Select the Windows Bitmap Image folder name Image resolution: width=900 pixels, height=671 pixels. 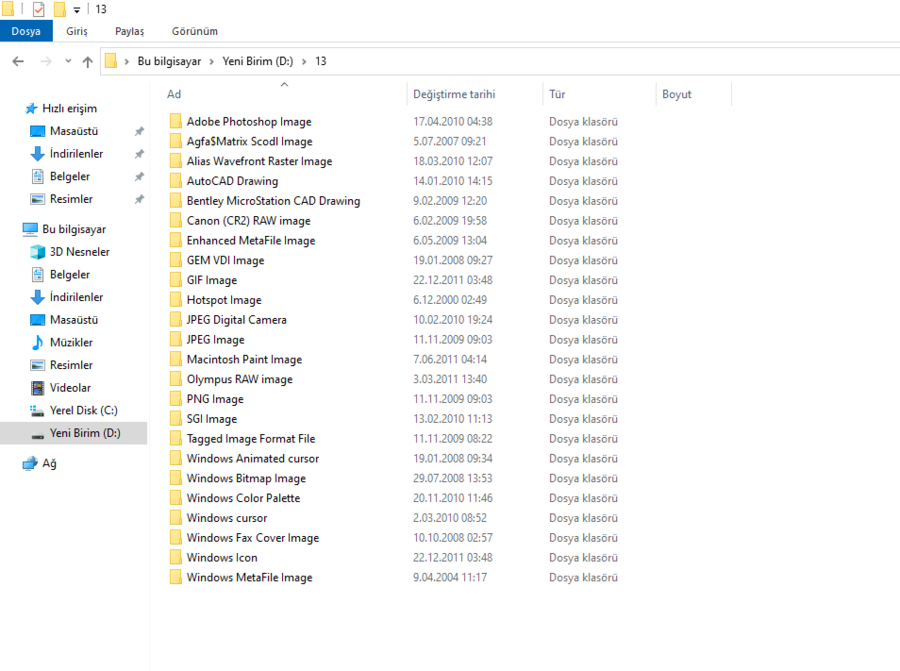tap(246, 478)
